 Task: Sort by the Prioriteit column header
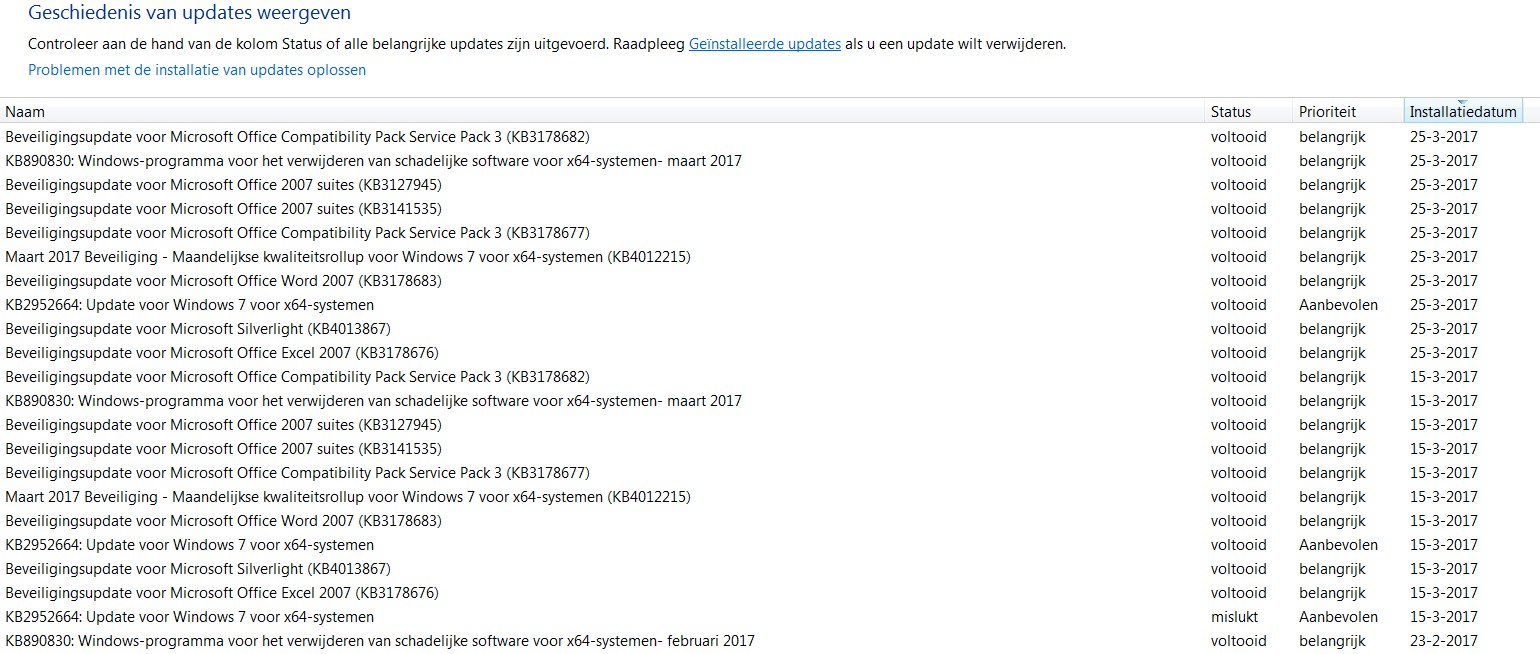[x=1348, y=112]
